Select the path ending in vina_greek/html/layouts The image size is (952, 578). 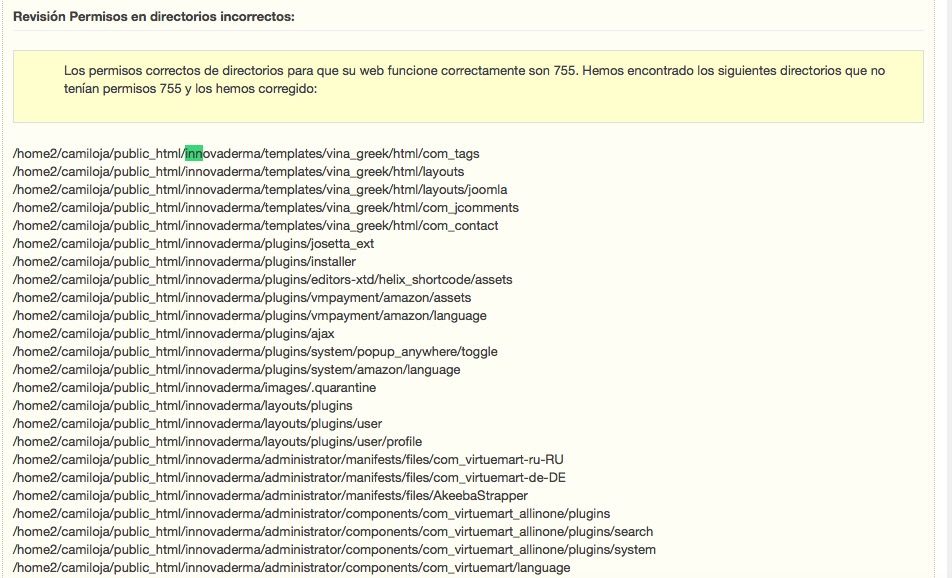pos(239,172)
